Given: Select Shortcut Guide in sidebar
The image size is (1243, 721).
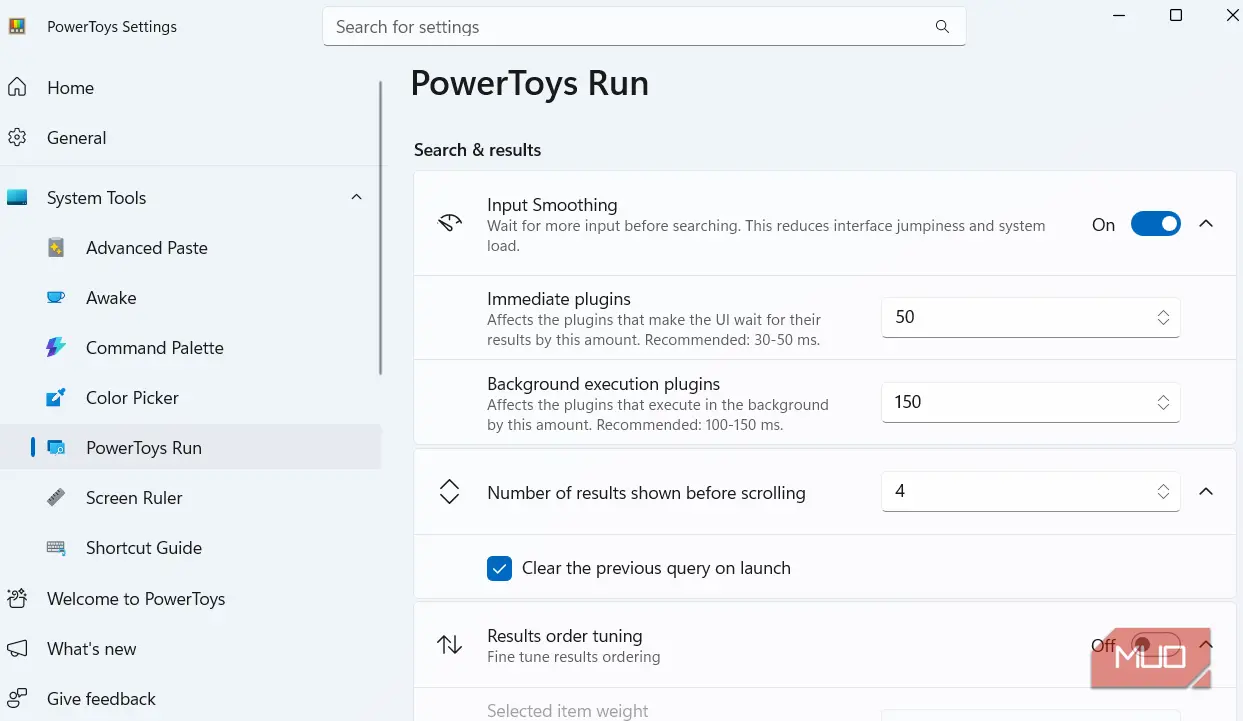Looking at the screenshot, I should click(x=190, y=548).
